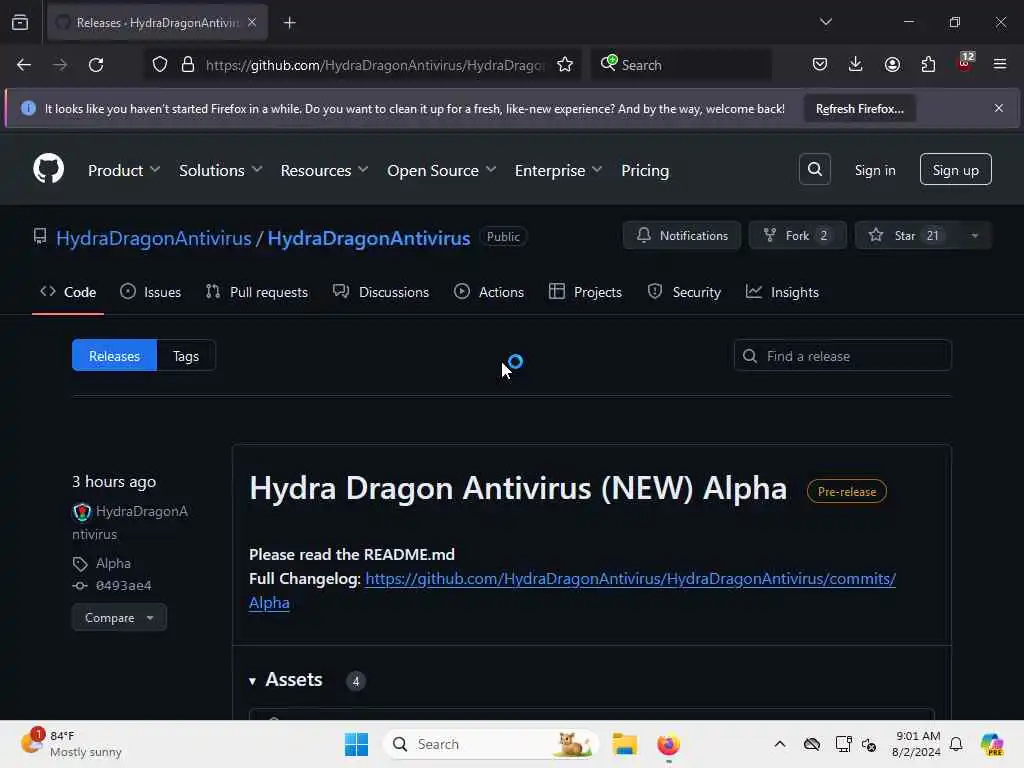Click the Firefox taskbar icon
This screenshot has width=1024, height=768.
[x=668, y=744]
